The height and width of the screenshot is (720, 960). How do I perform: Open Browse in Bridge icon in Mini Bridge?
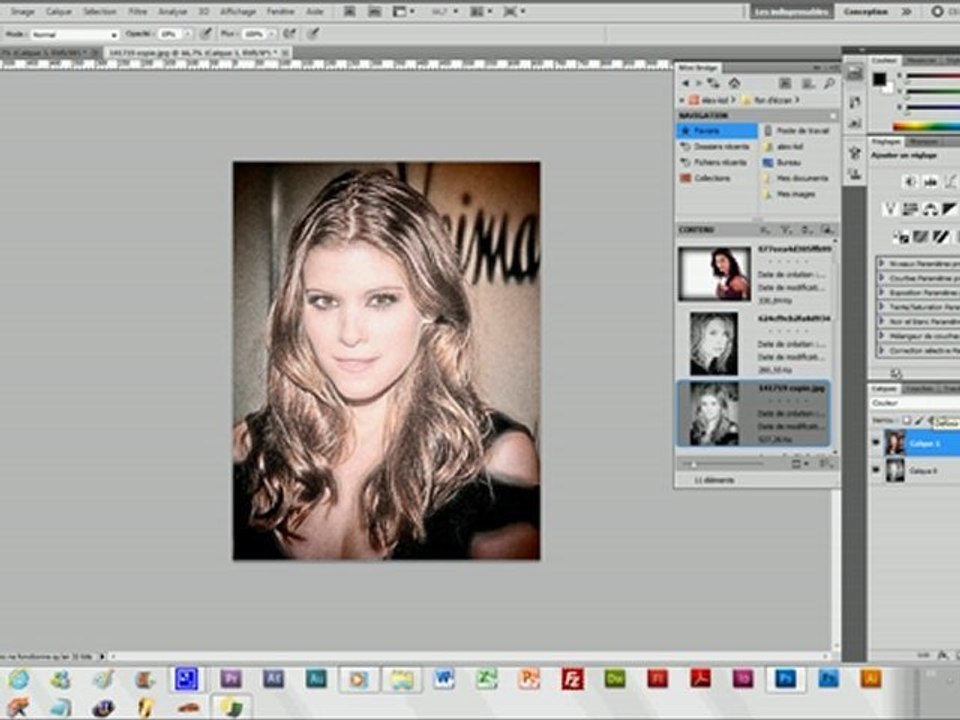[x=785, y=83]
